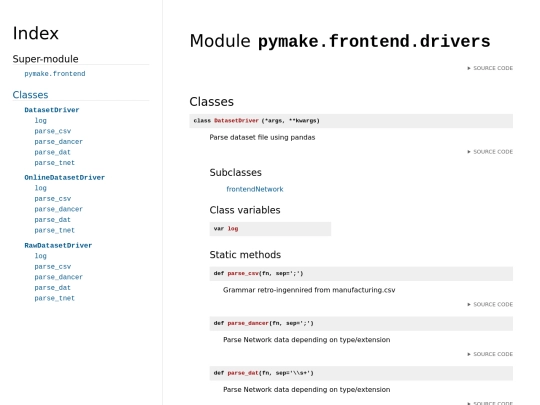Open parse_tnet under OnlineDatasetDriver in index

54,230
